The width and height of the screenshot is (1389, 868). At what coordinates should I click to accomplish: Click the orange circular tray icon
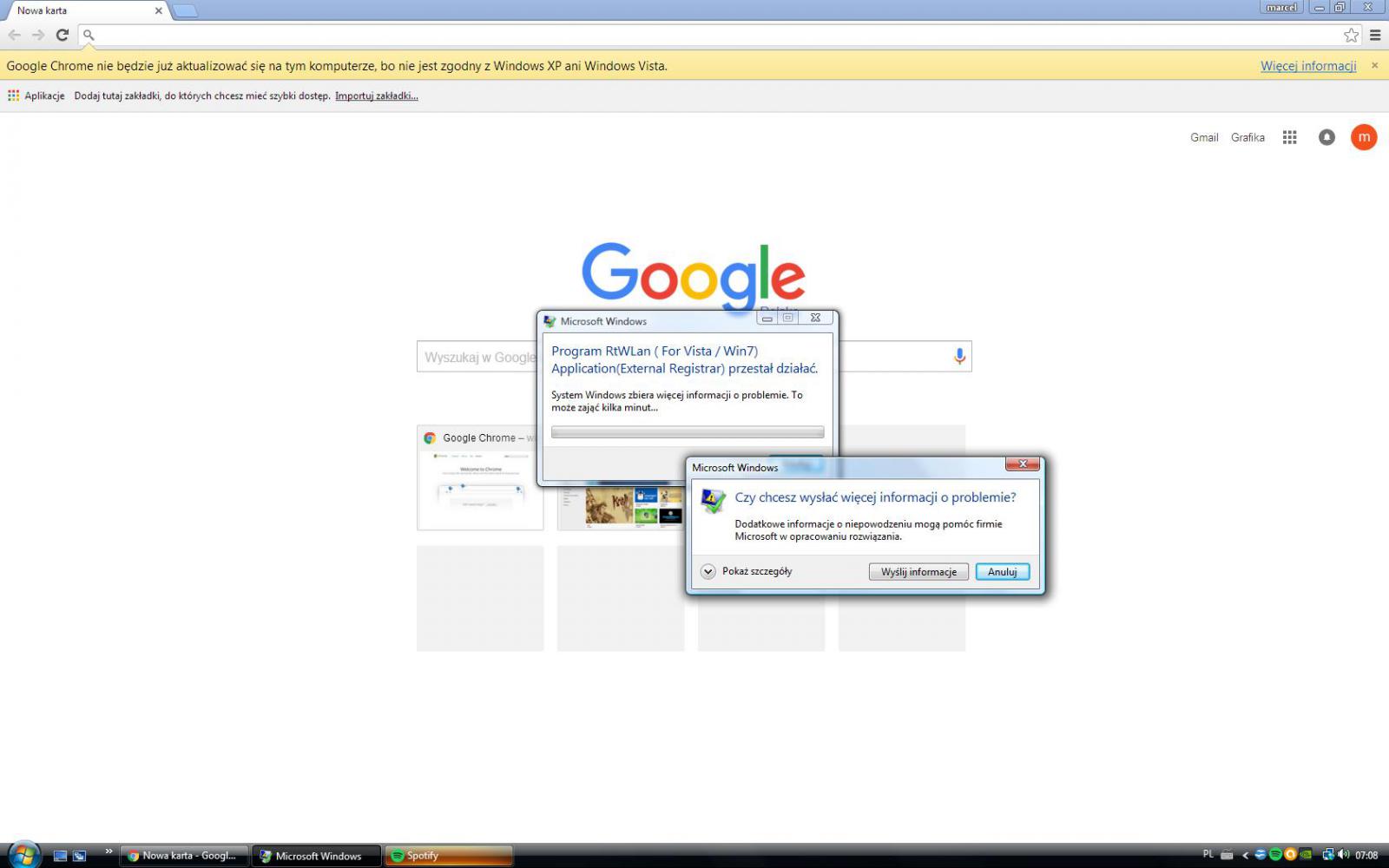tap(1290, 855)
